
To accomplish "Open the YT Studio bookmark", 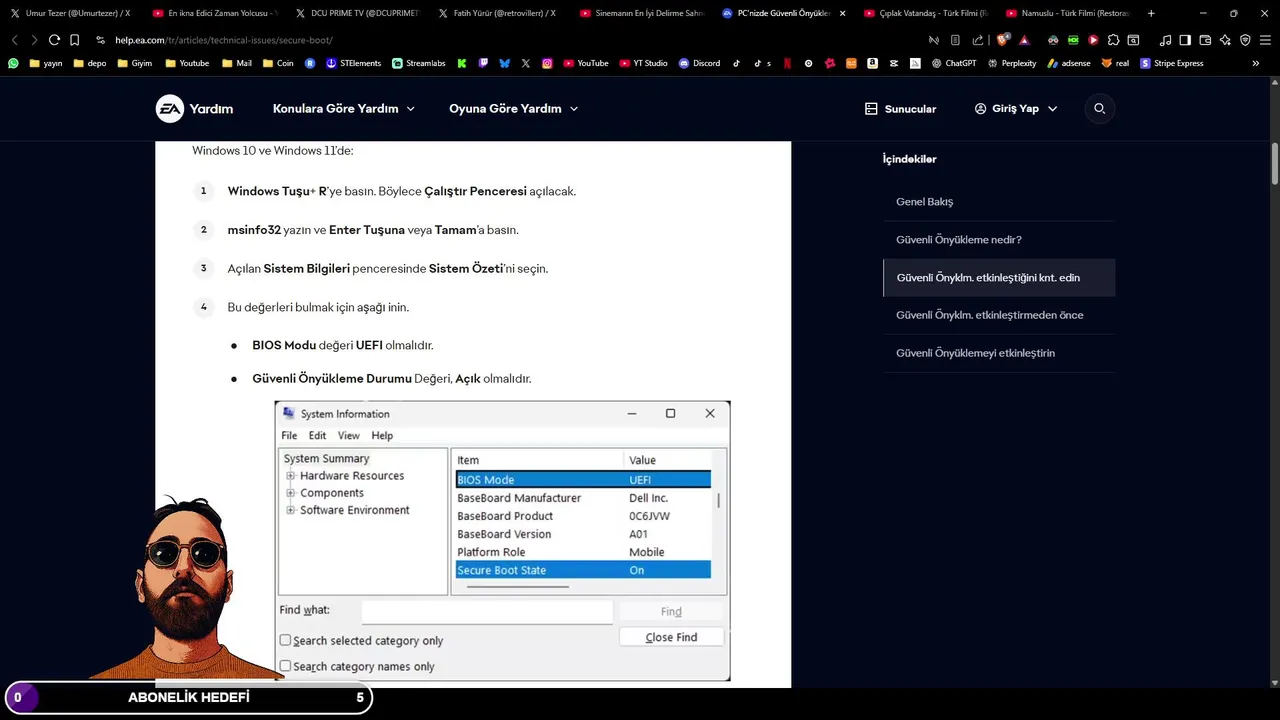I will [643, 63].
